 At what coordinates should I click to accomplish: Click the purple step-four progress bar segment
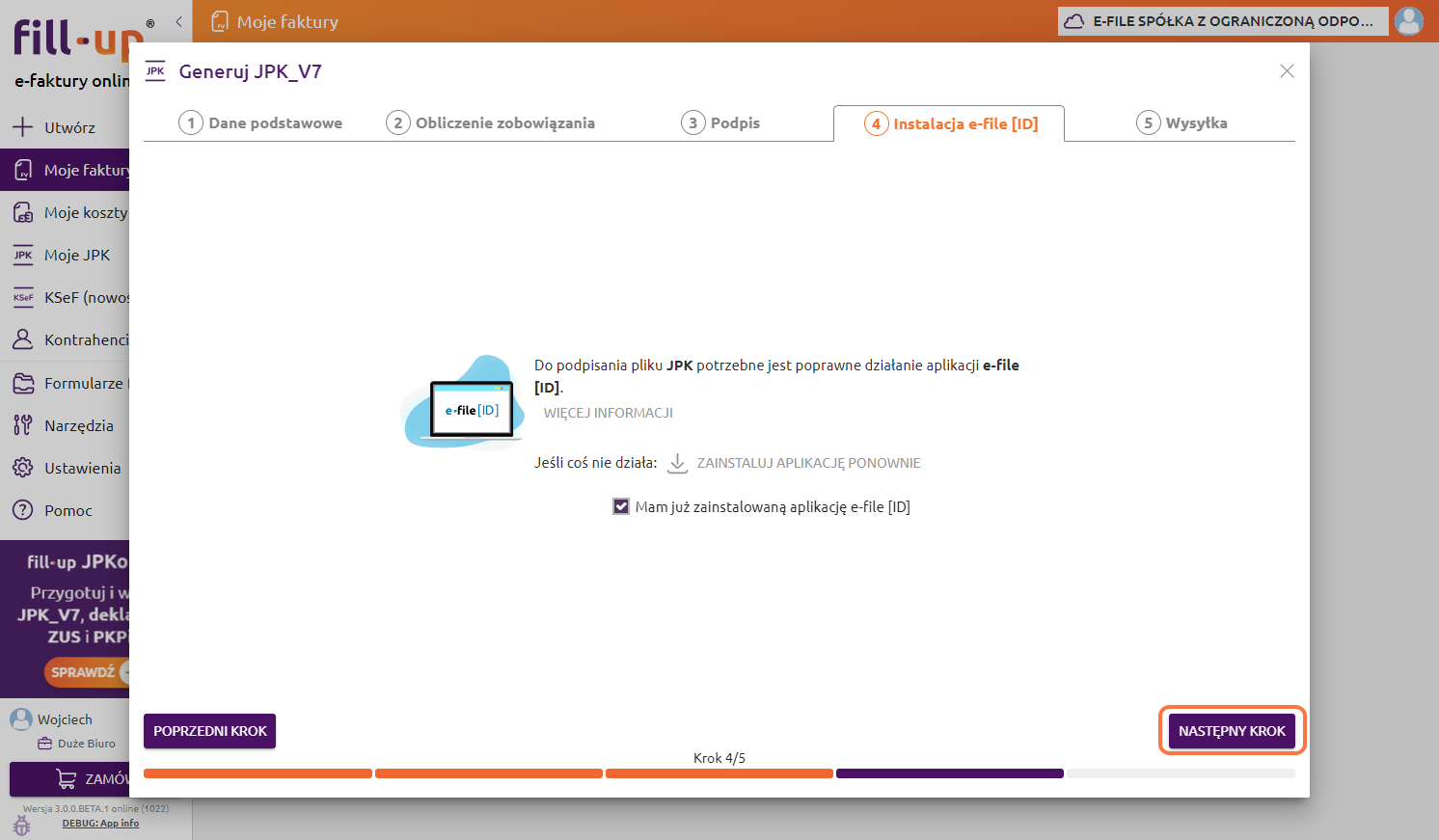point(949,773)
